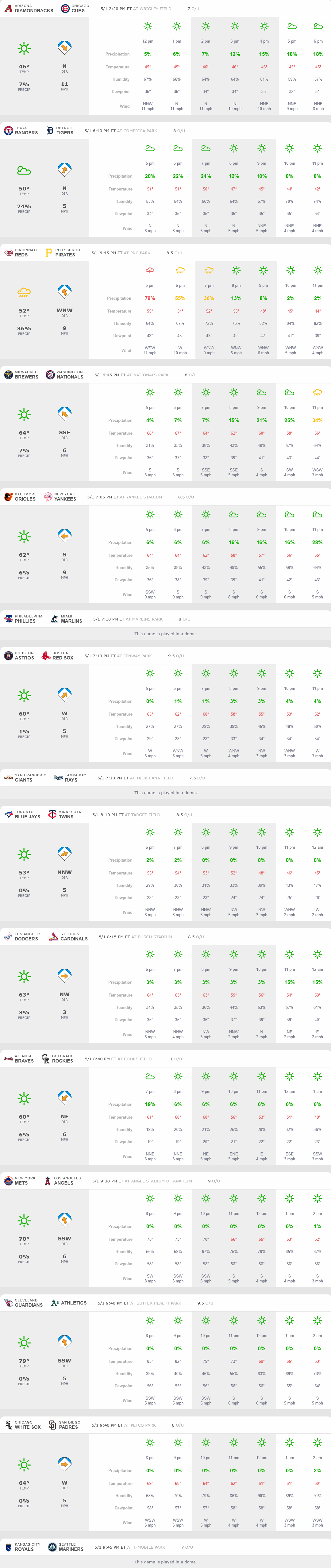The image size is (331, 1568).
Task: Click the 7 pm cloud icon in Braves–Rockies forecast
Action: coord(150,1076)
